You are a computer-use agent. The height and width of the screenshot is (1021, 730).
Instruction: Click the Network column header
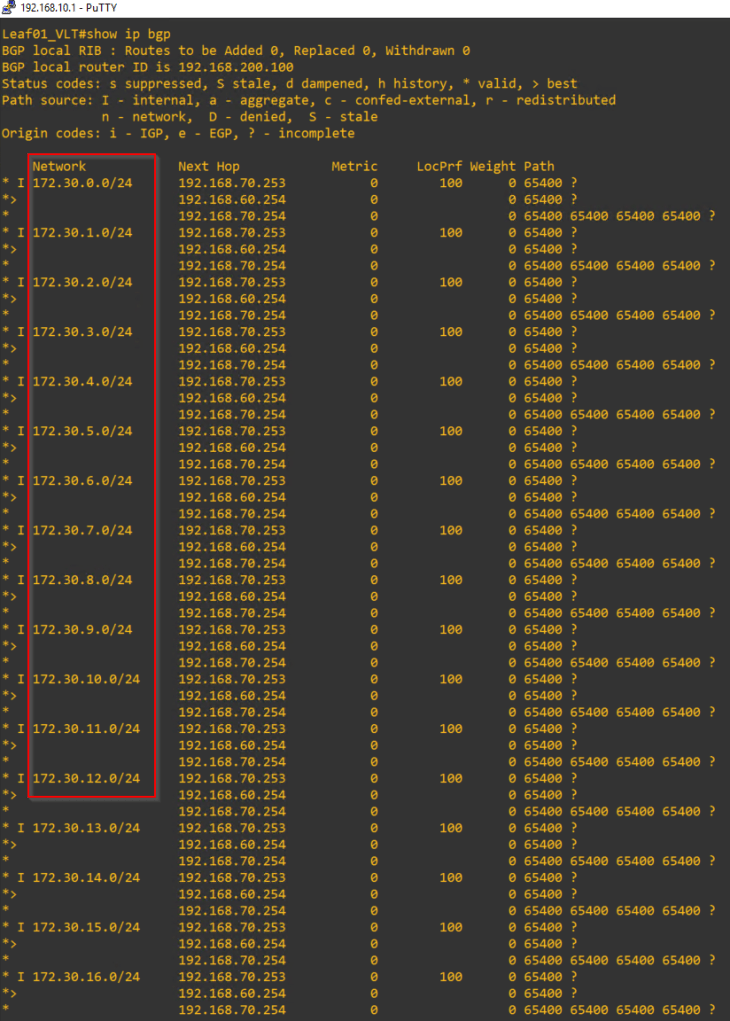tap(59, 167)
